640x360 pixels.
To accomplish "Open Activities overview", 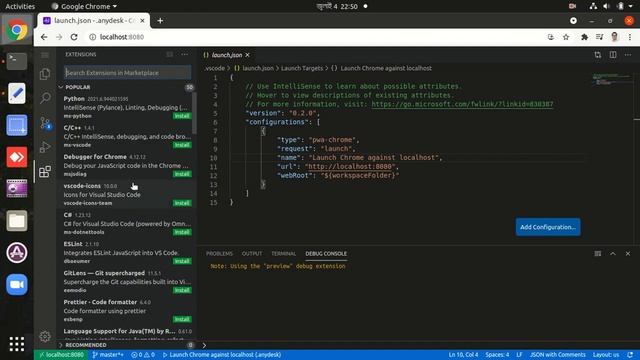I will (20, 6).
